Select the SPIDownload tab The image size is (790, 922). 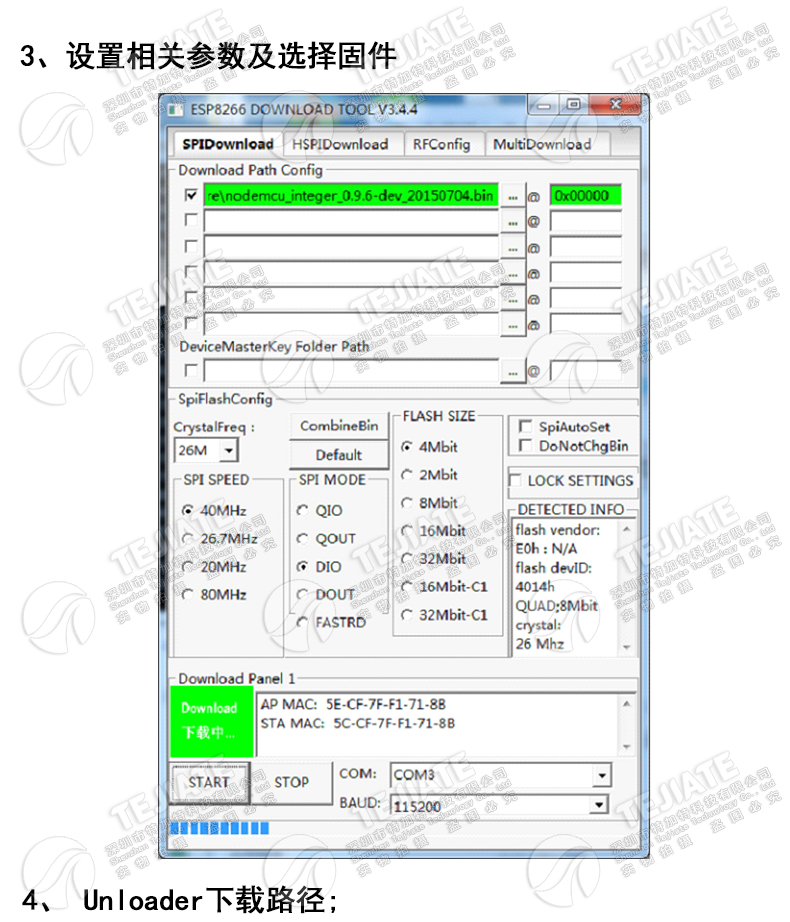pos(227,144)
